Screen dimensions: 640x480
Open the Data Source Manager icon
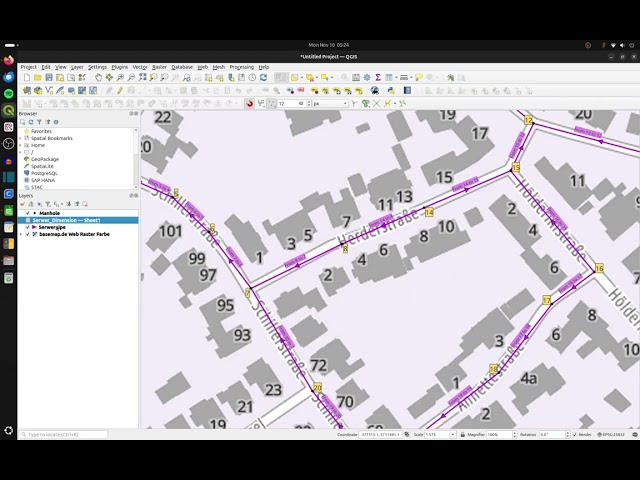tap(27, 91)
